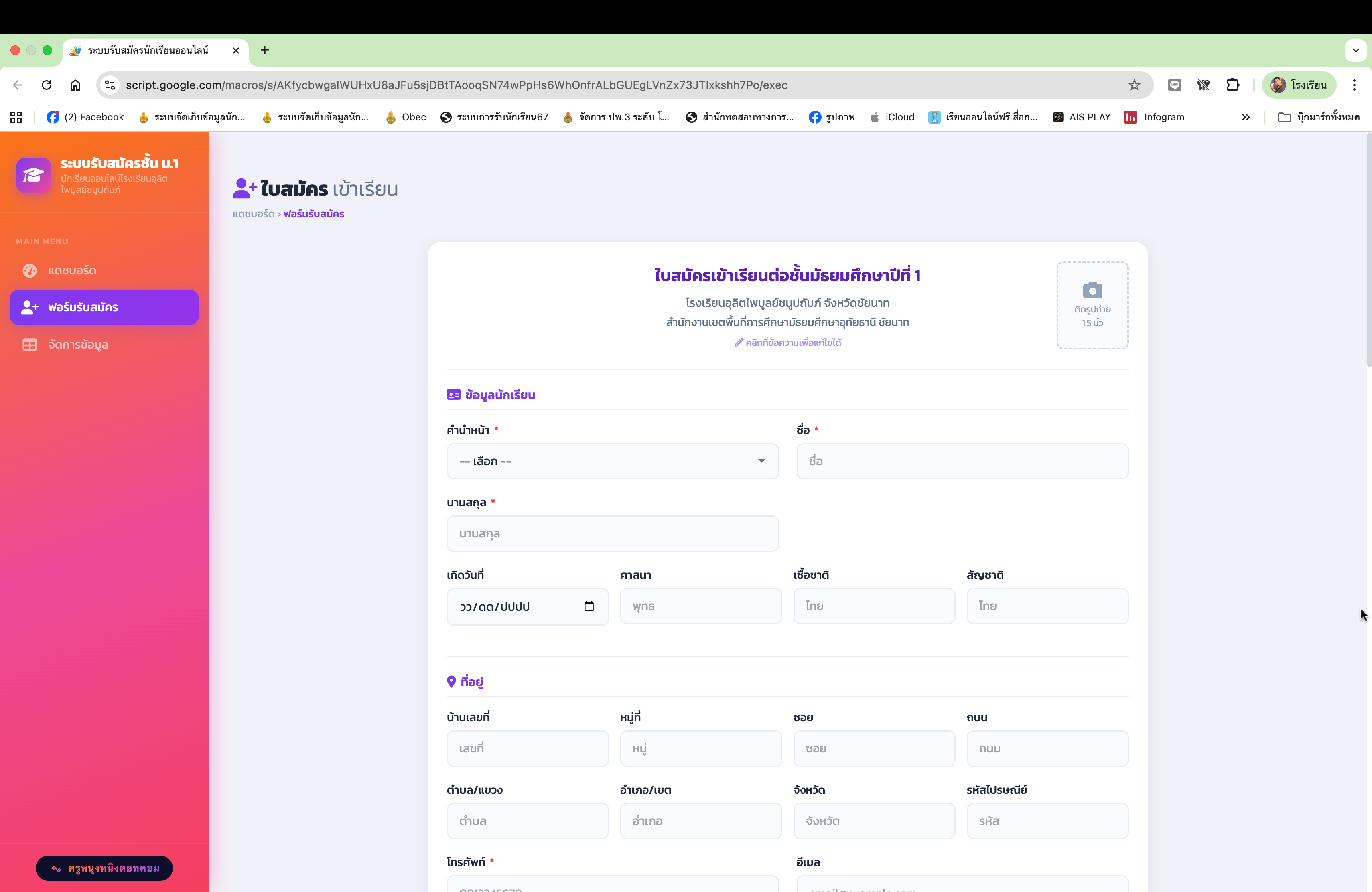Select จัดการข้อมูล in sidebar menu
This screenshot has height=892, width=1372.
pos(78,345)
